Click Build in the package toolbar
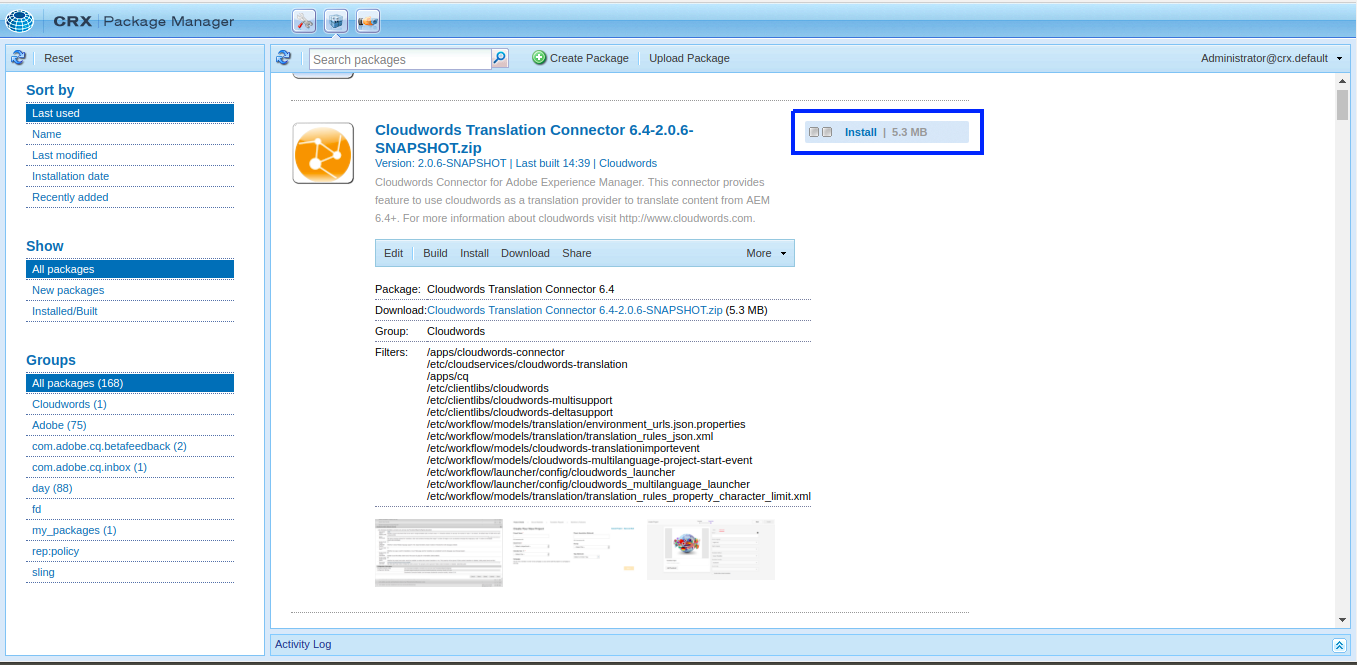This screenshot has height=665, width=1357. (435, 253)
